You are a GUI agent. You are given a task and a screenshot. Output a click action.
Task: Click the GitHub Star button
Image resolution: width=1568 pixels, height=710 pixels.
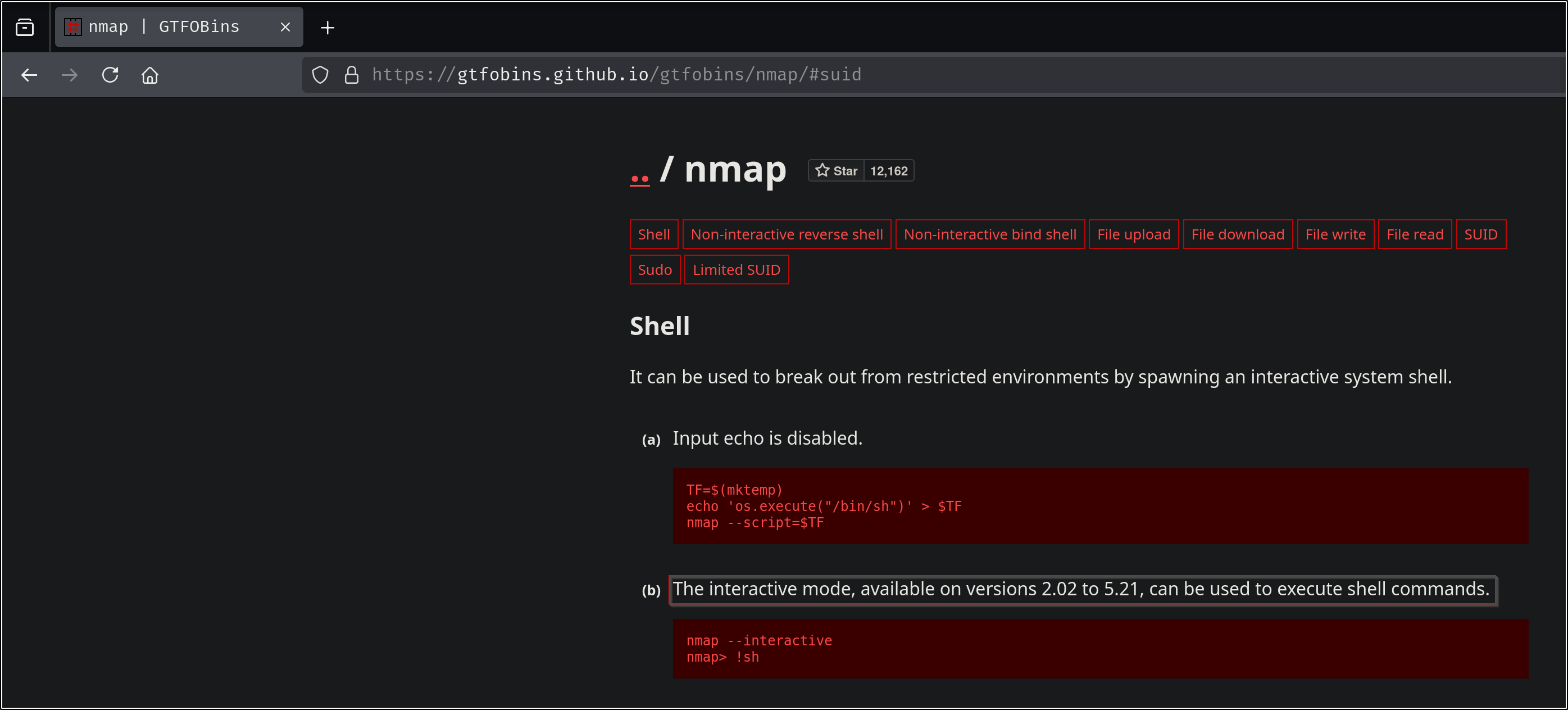point(836,171)
